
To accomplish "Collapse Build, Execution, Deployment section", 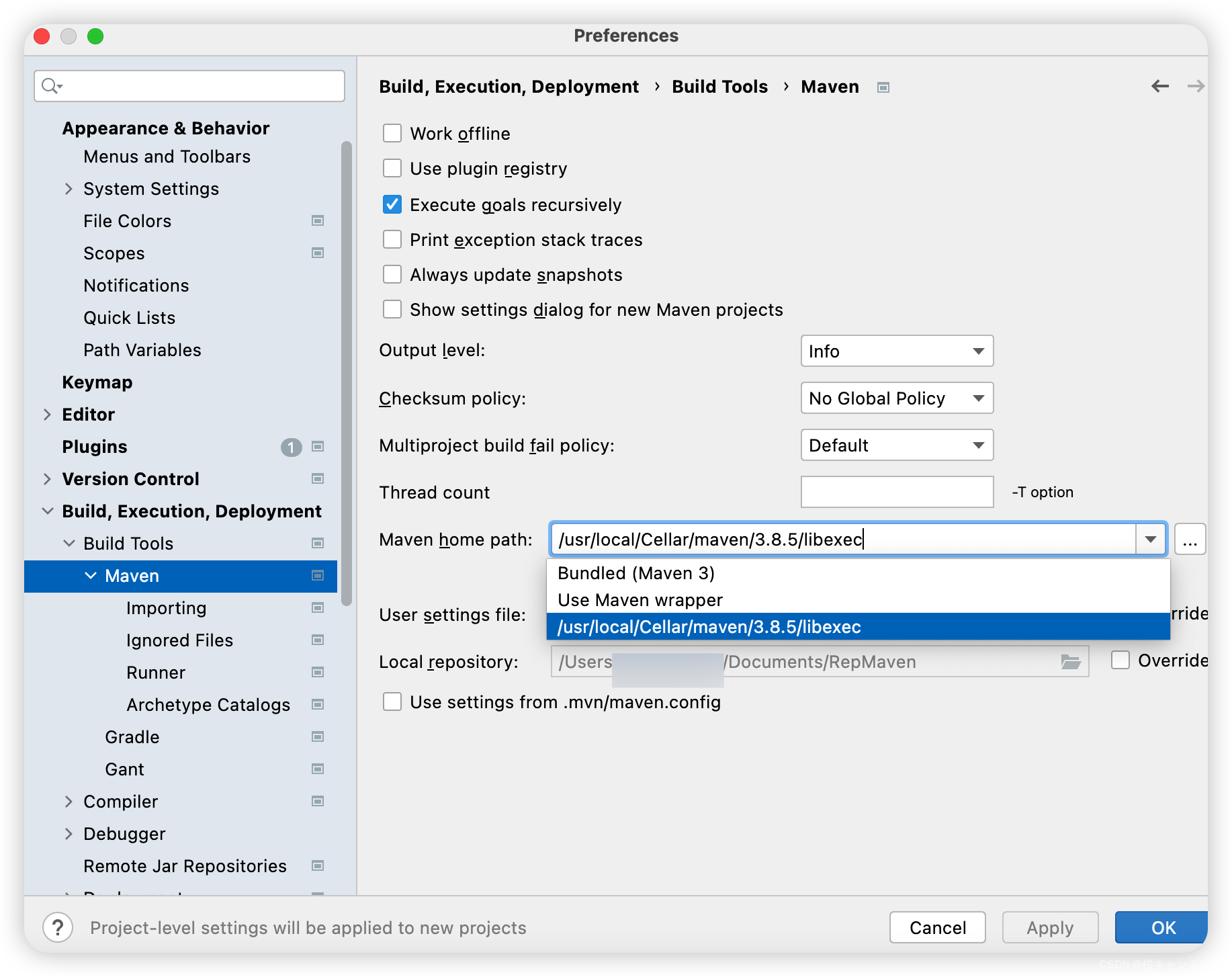I will coord(47,511).
